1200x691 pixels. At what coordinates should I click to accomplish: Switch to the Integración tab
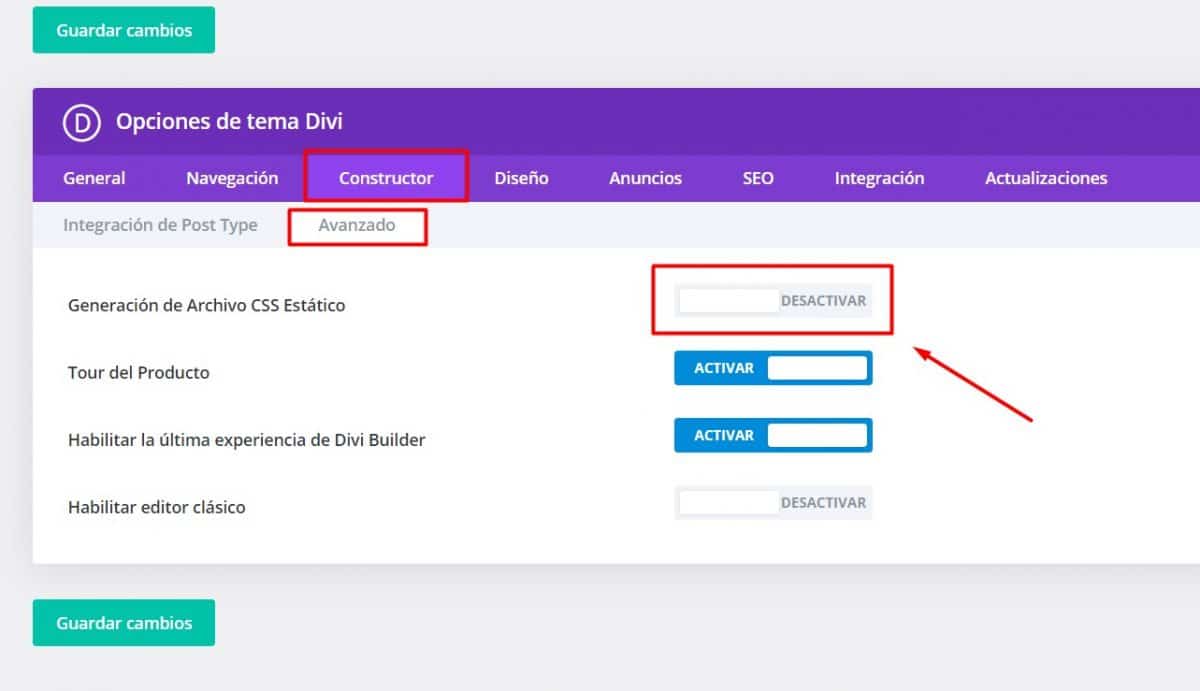pyautogui.click(x=879, y=178)
